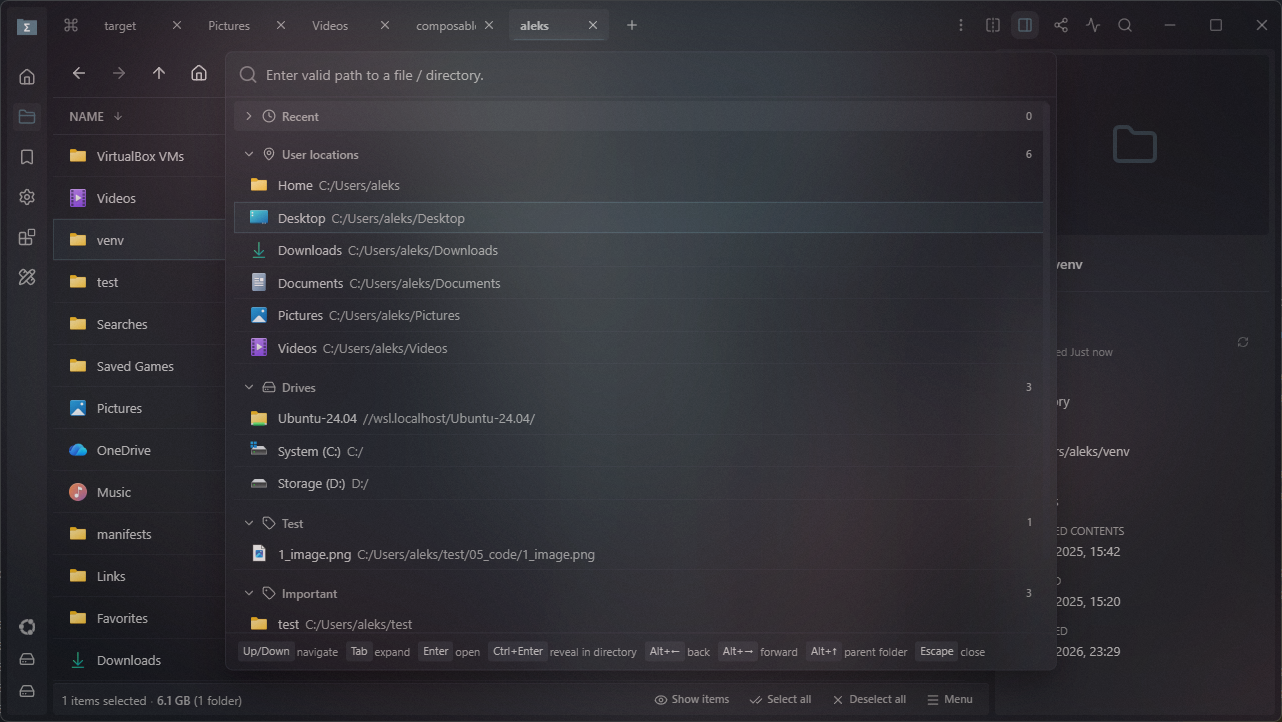Close the aleks tab
Image resolution: width=1282 pixels, height=722 pixels.
(x=592, y=26)
